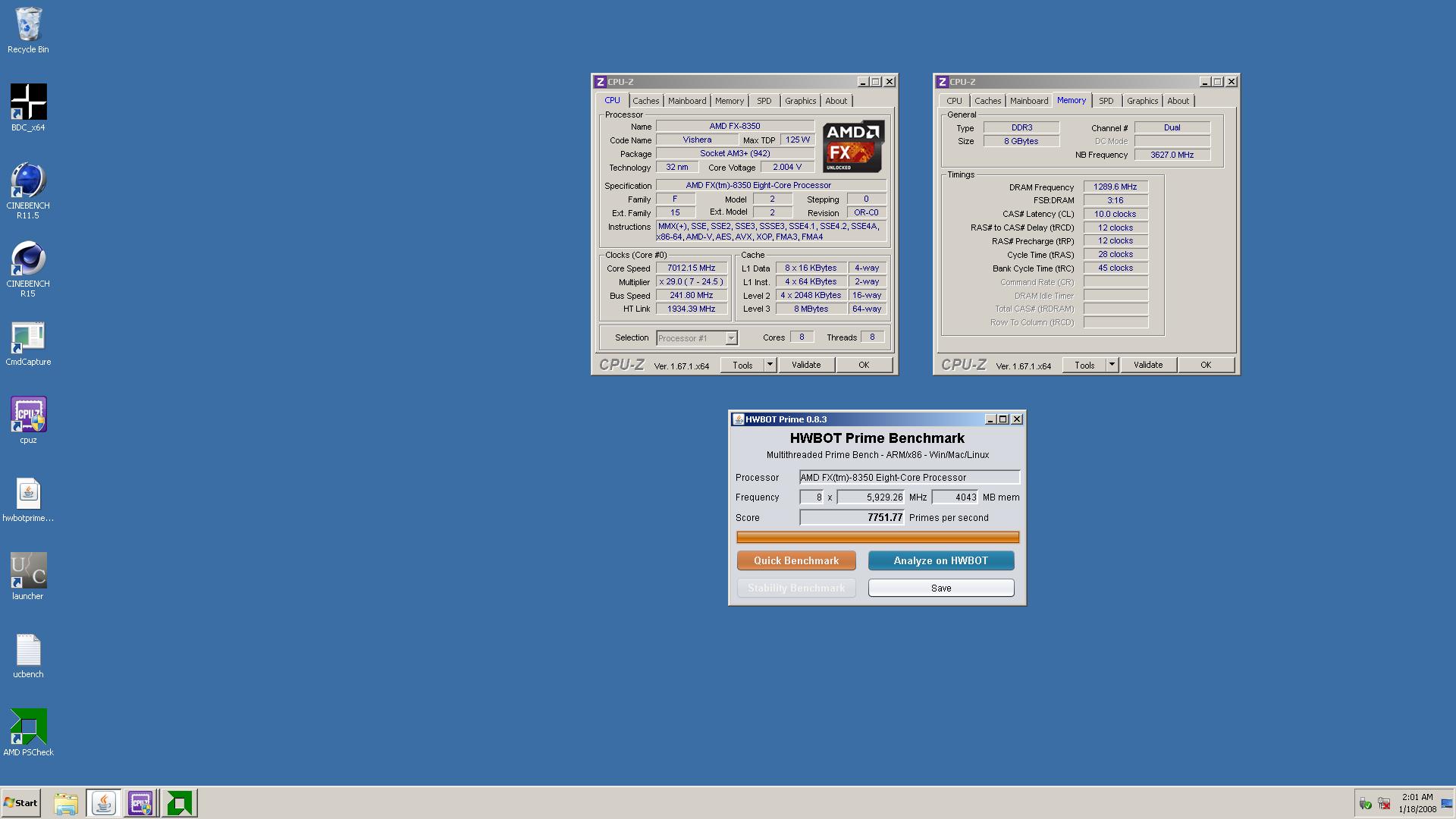Viewport: 1456px width, 819px height.
Task: Select the Caches tab in left CPU-Z window
Action: [646, 101]
